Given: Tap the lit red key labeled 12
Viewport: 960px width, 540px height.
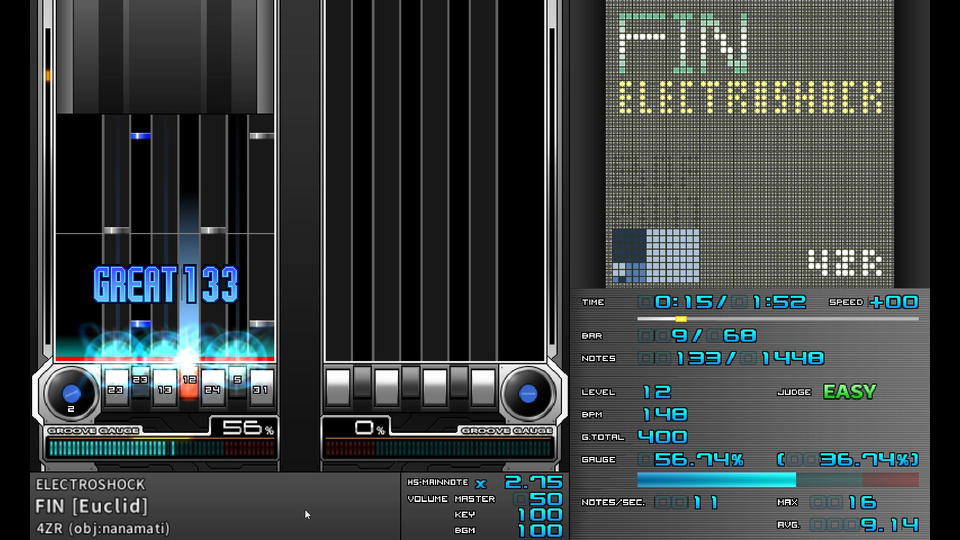Looking at the screenshot, I should [189, 384].
